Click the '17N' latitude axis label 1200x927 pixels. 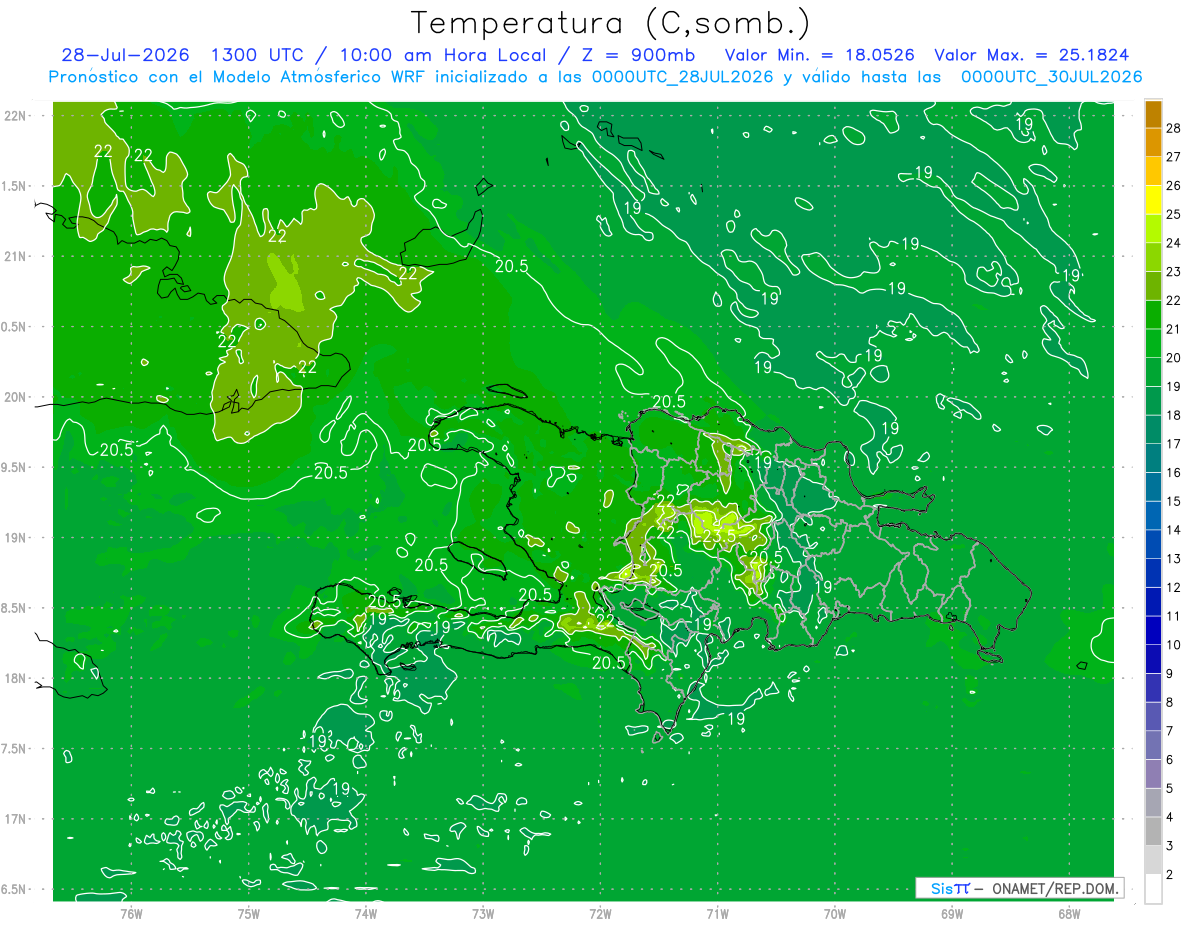point(15,819)
